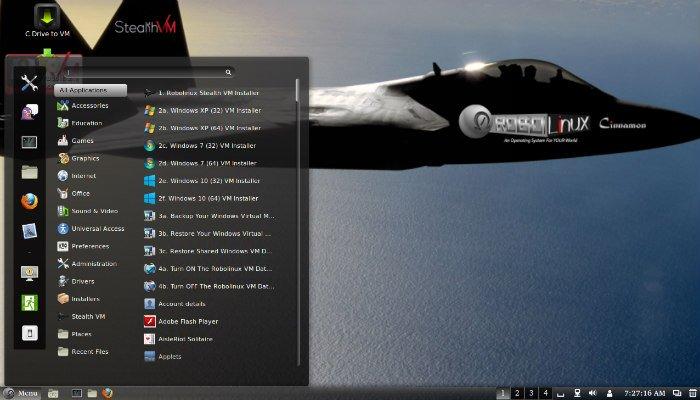Viewport: 700px width, 400px height.
Task: Click the Menu button in panel
Action: point(21,393)
